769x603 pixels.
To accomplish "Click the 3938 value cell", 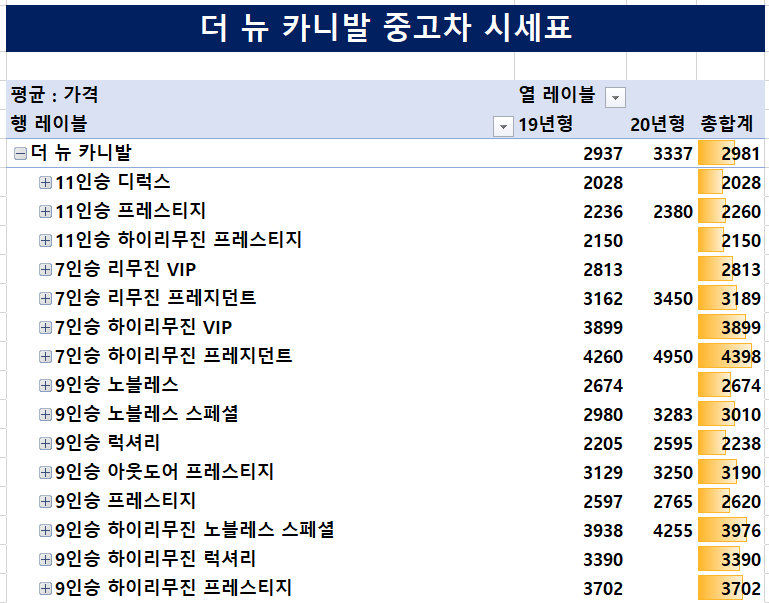I will [x=603, y=530].
